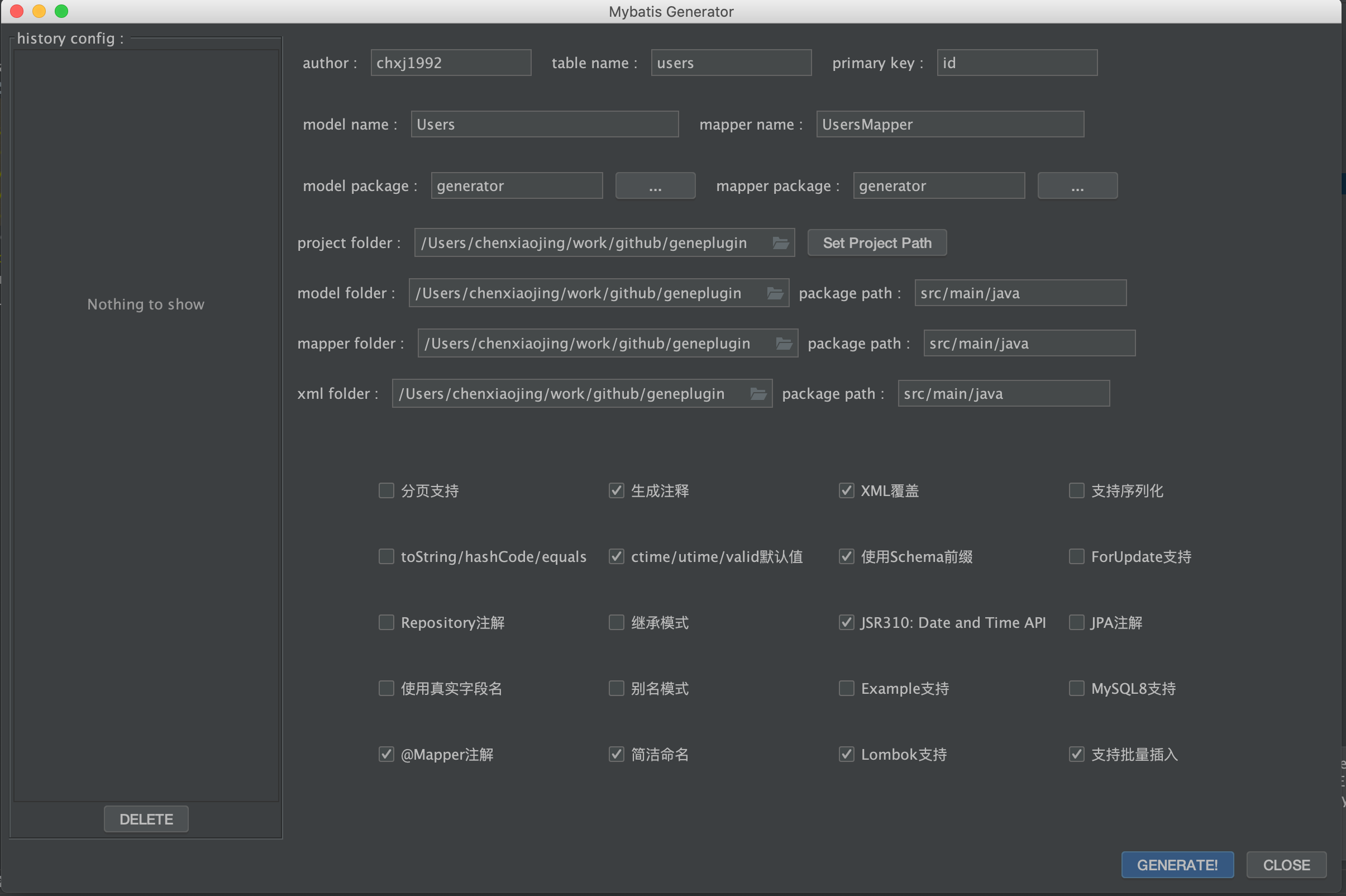1346x896 pixels.
Task: Click the GENERATE! button
Action: (x=1177, y=865)
